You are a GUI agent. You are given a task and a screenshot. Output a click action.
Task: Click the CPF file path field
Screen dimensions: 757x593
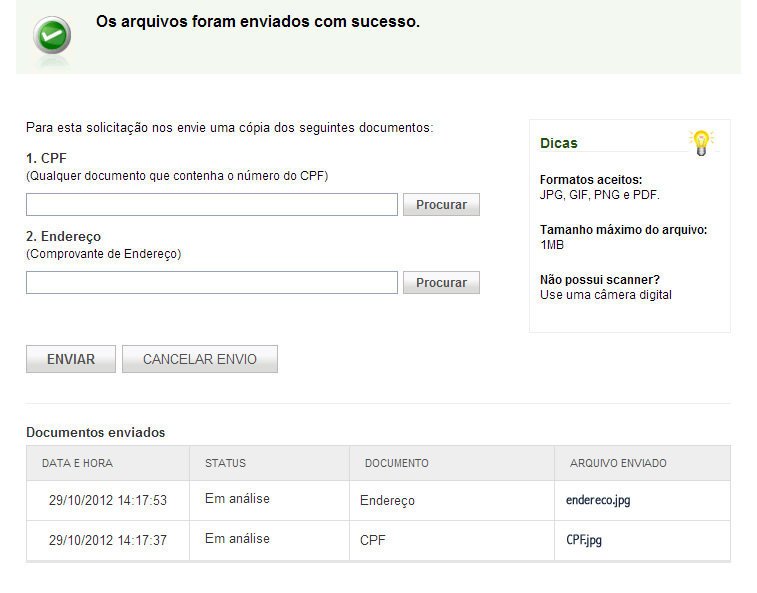click(x=212, y=205)
